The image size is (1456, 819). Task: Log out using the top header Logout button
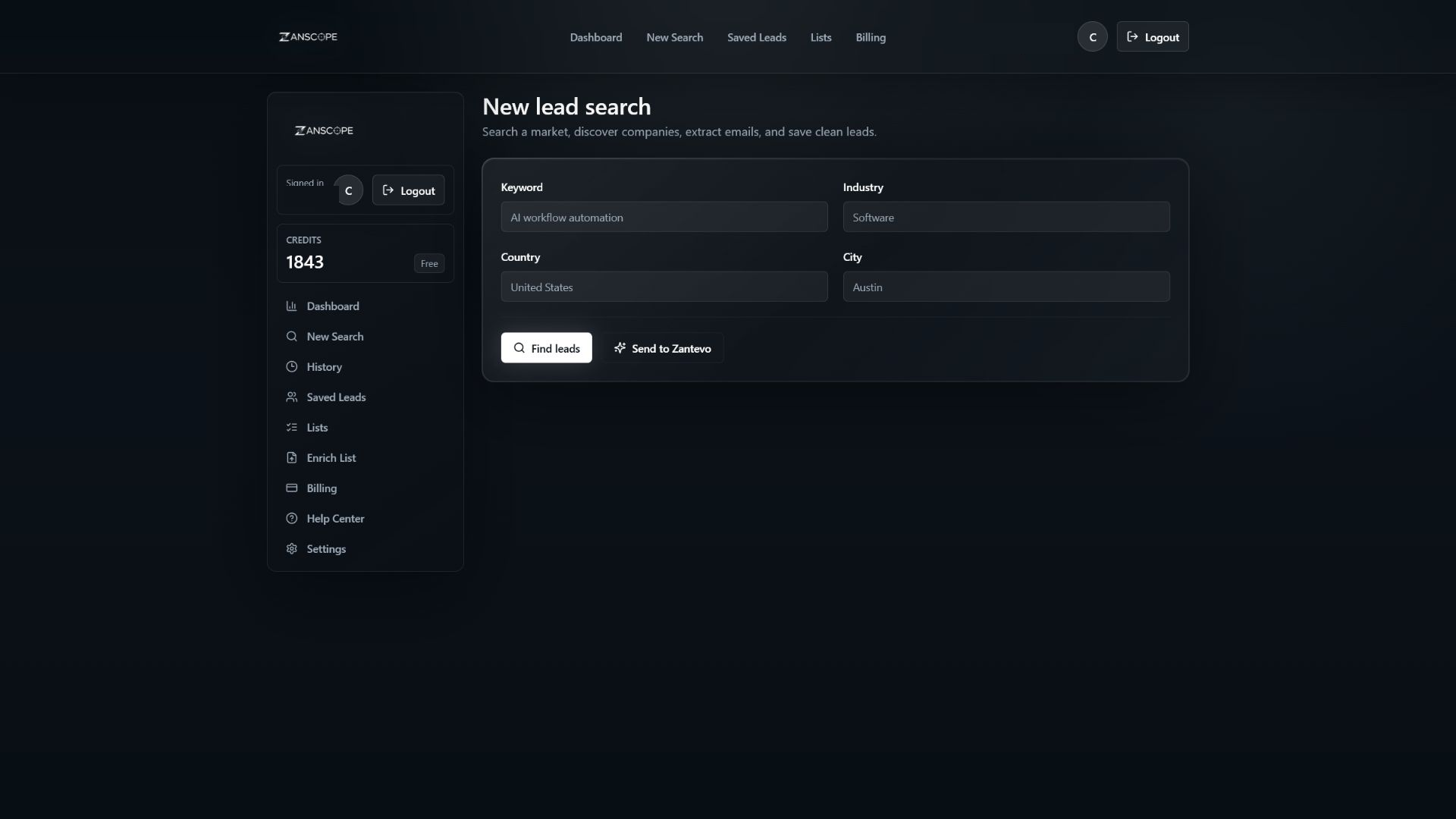click(1152, 37)
